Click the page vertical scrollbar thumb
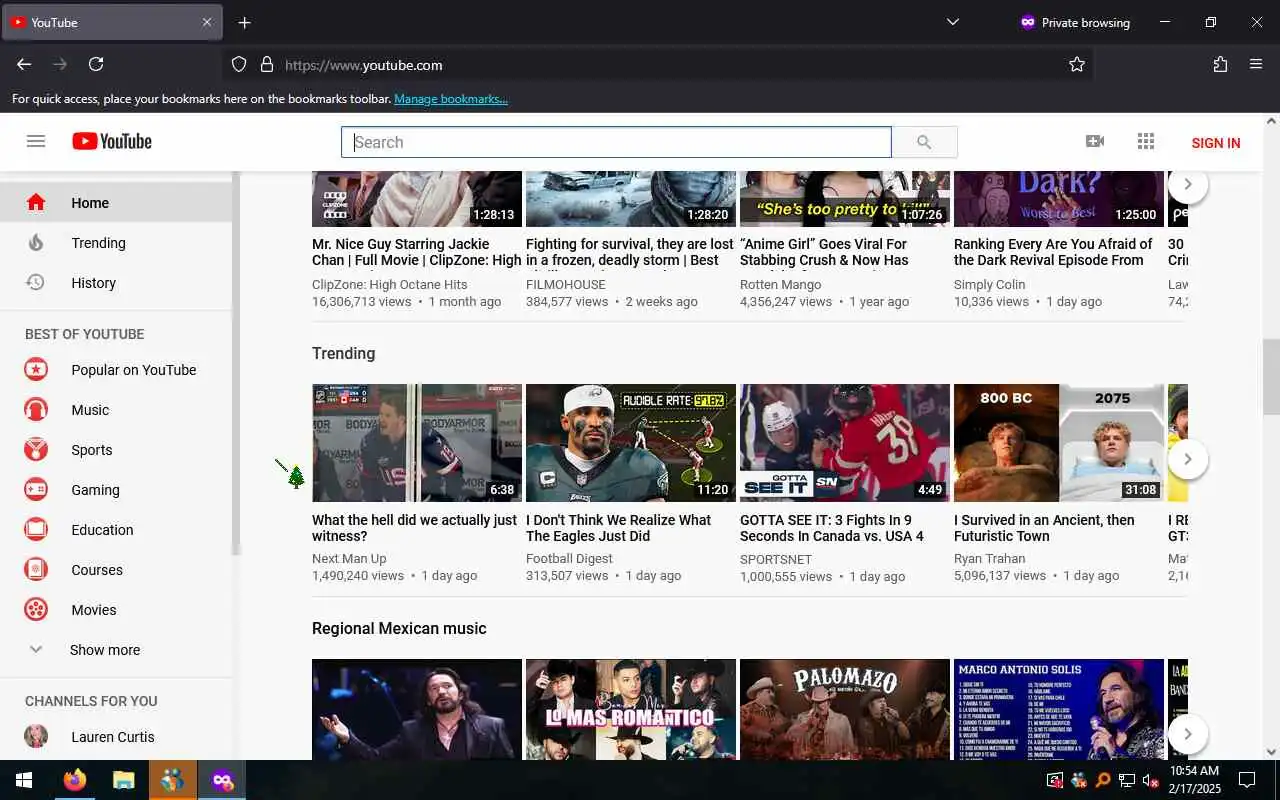This screenshot has height=800, width=1280. (1271, 377)
